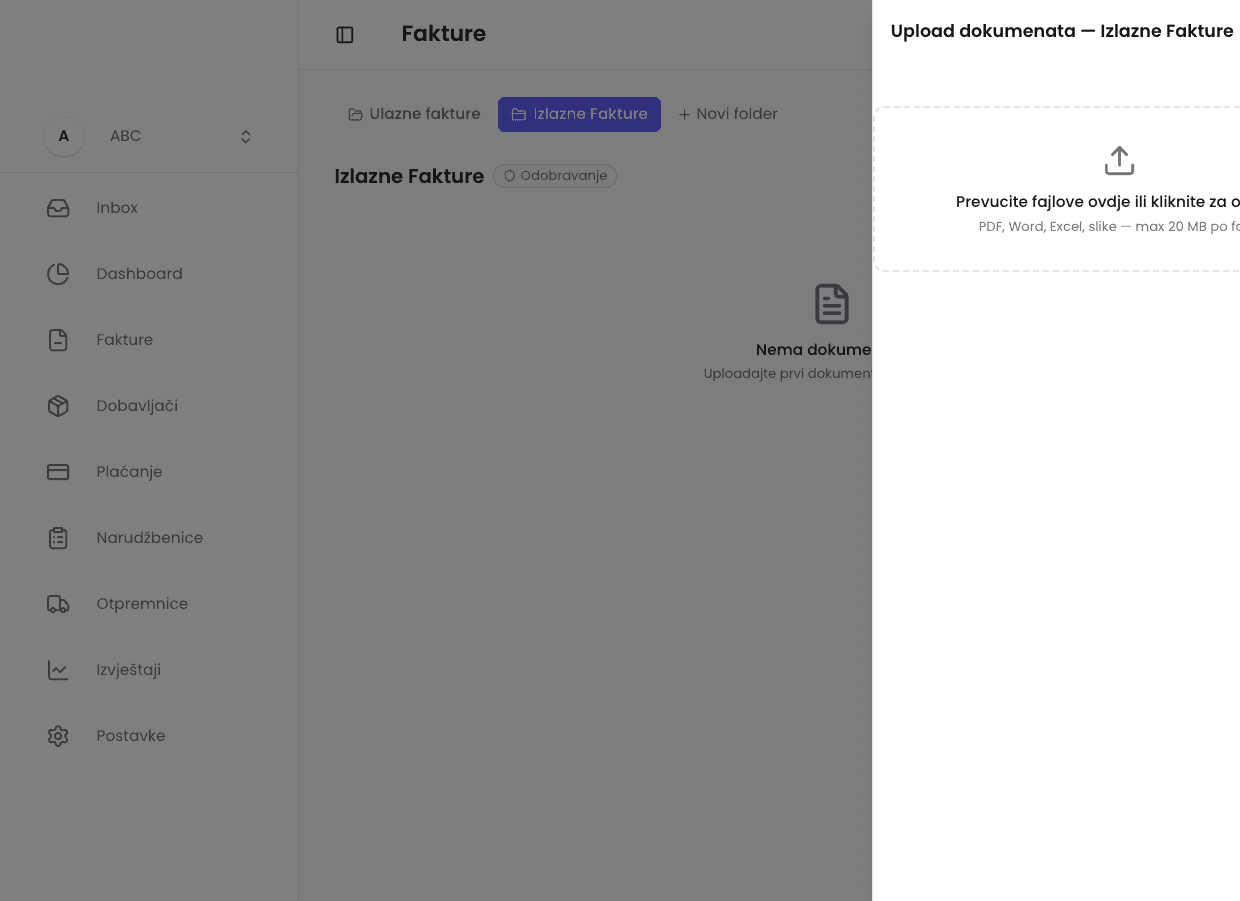Image resolution: width=1240 pixels, height=901 pixels.
Task: Select the Otpremnice truck icon
Action: (58, 604)
